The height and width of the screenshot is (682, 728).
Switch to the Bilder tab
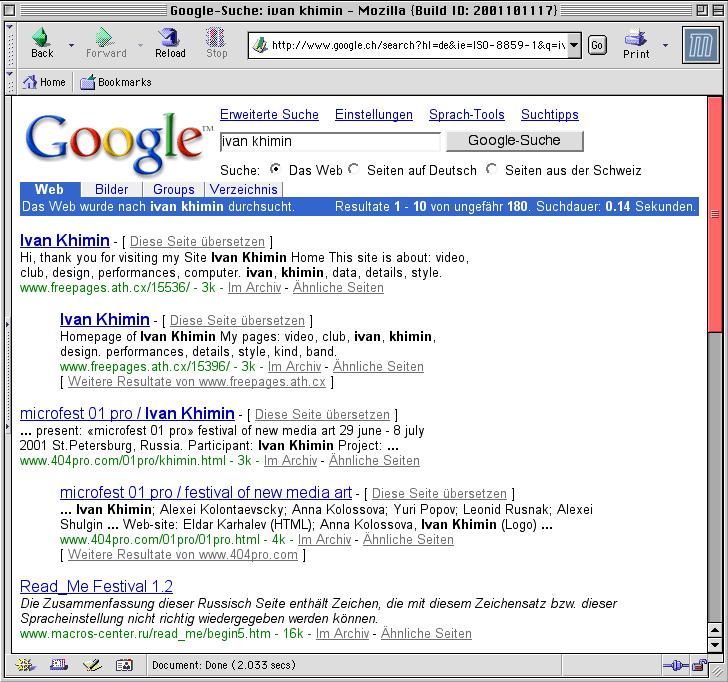point(111,189)
